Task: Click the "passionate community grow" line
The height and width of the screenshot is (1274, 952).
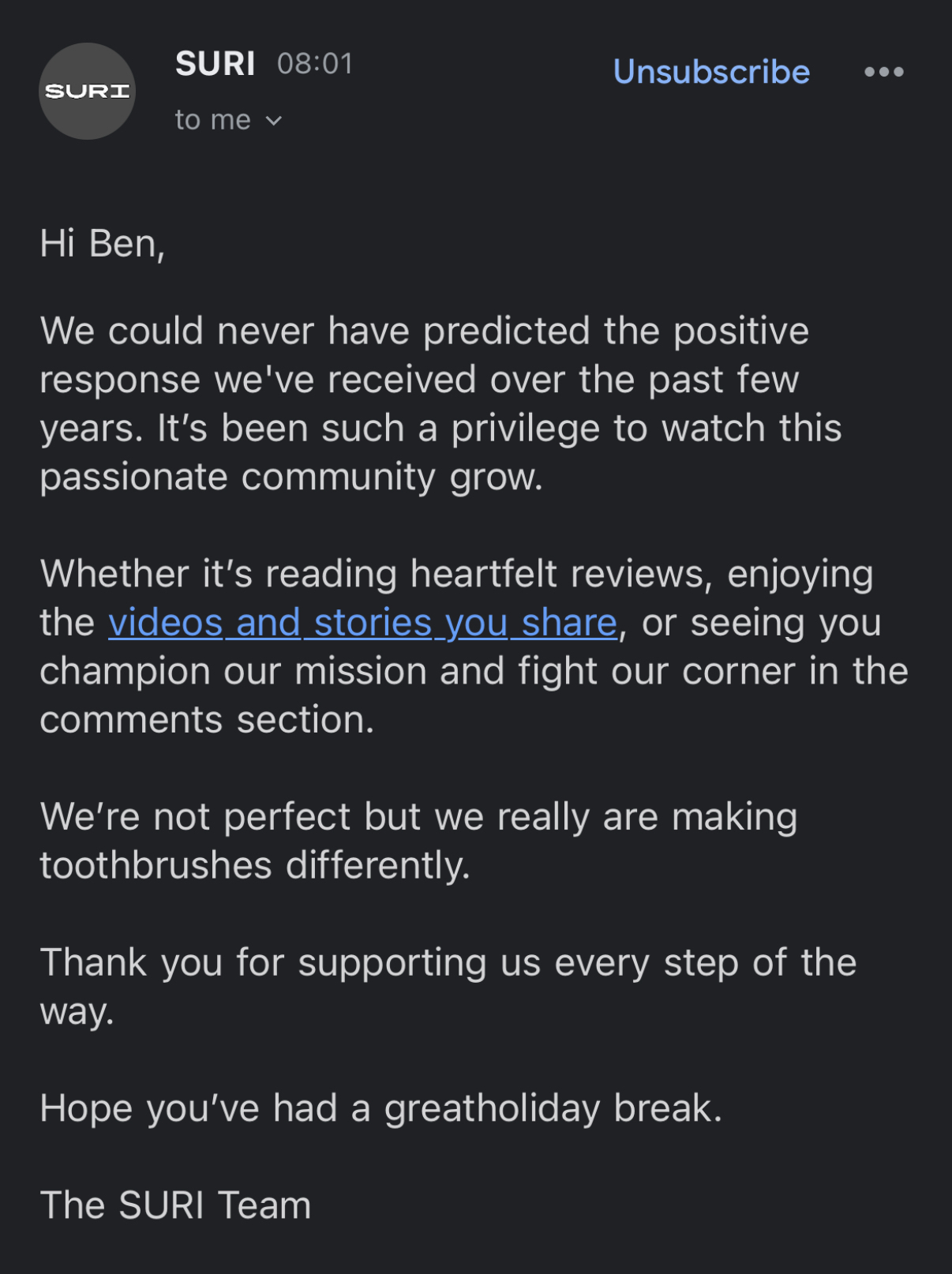Action: [291, 477]
